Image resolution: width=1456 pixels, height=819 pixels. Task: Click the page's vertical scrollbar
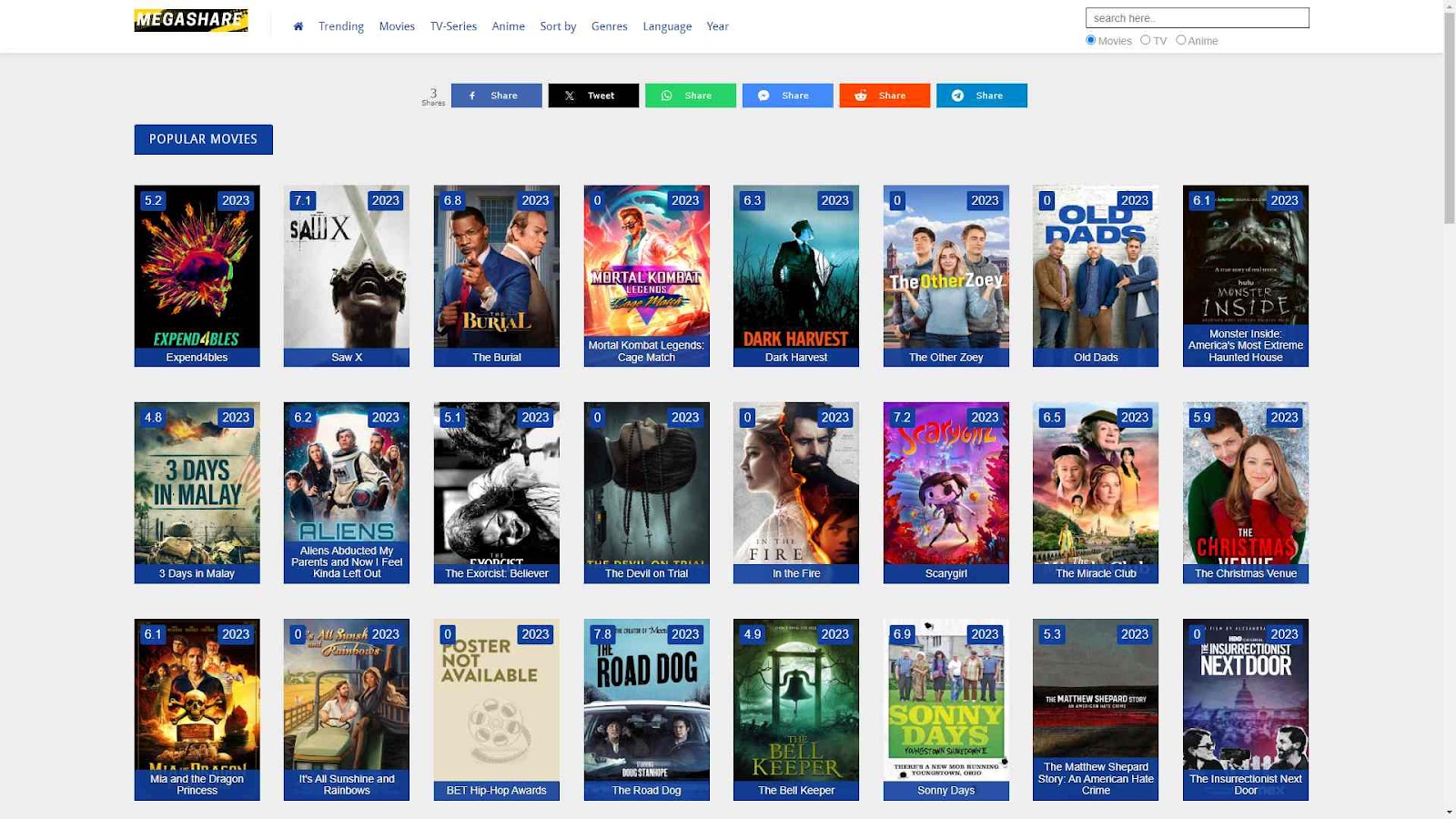(1449, 118)
